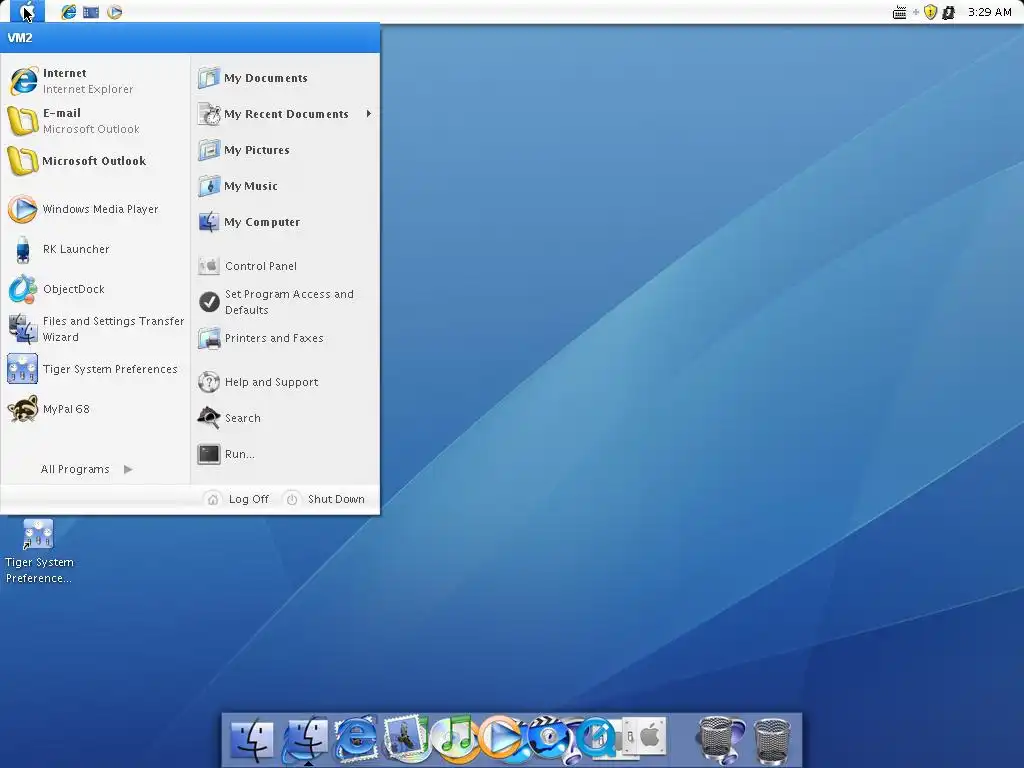Open Internet Explorer from the dock
Viewport: 1024px width, 768px height.
[x=356, y=738]
